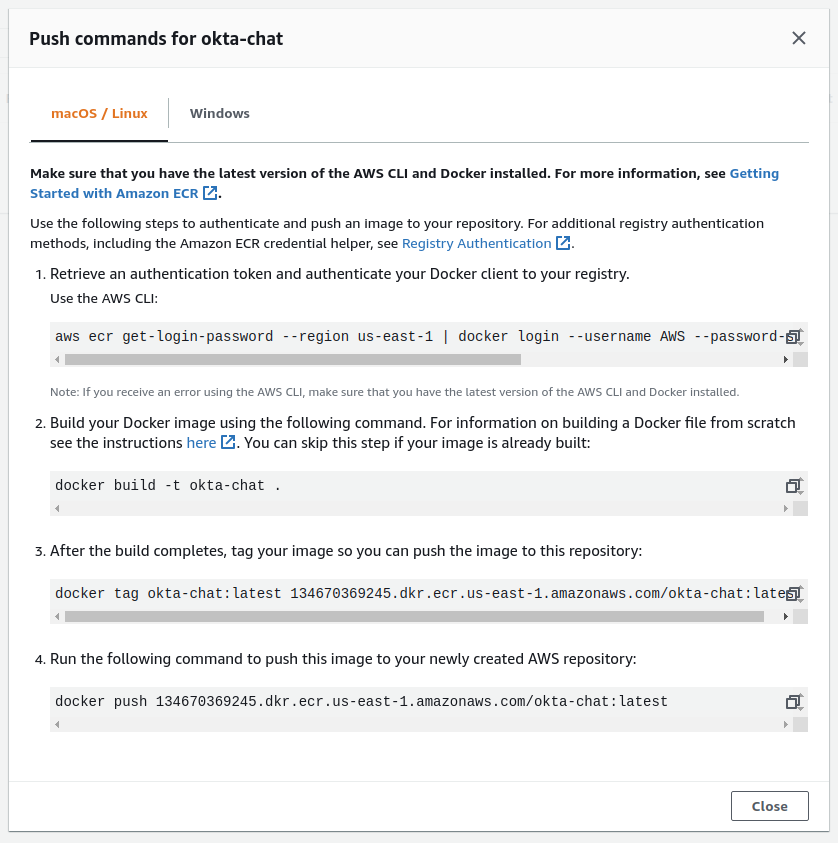Image resolution: width=838 pixels, height=843 pixels.
Task: Switch to the Windows tab
Action: [220, 113]
